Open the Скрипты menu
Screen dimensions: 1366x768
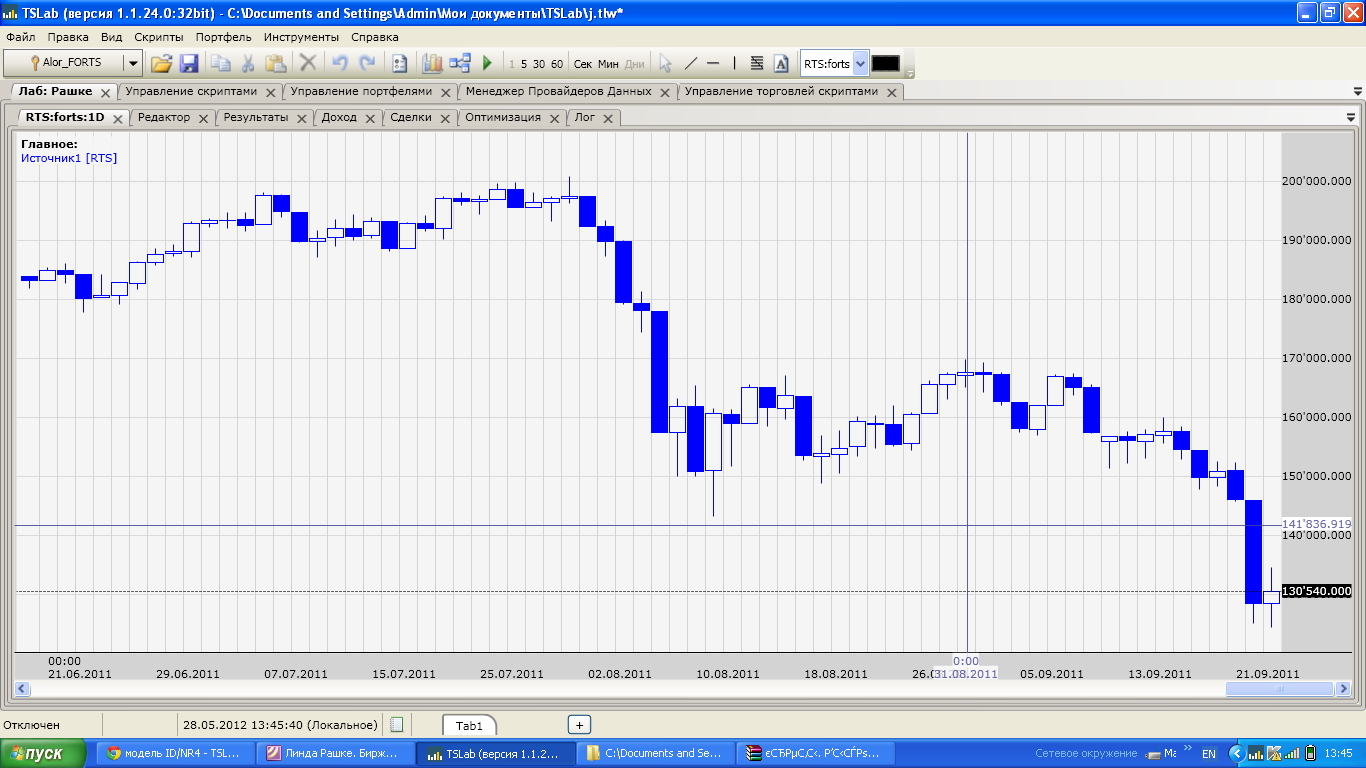(x=159, y=37)
